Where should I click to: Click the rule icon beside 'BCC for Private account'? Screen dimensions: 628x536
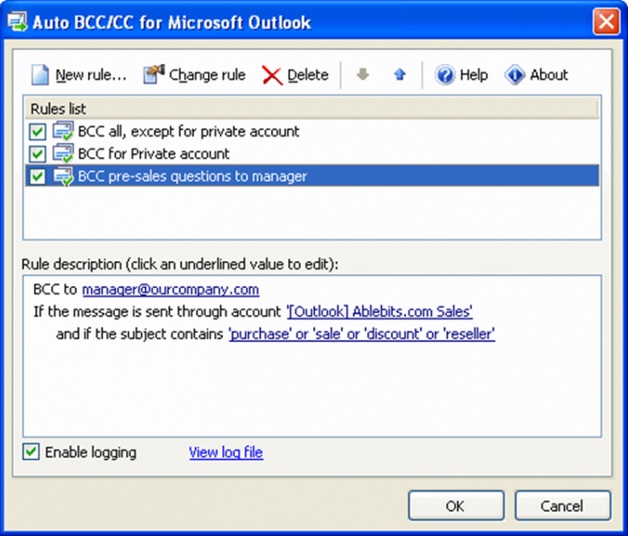coord(63,154)
